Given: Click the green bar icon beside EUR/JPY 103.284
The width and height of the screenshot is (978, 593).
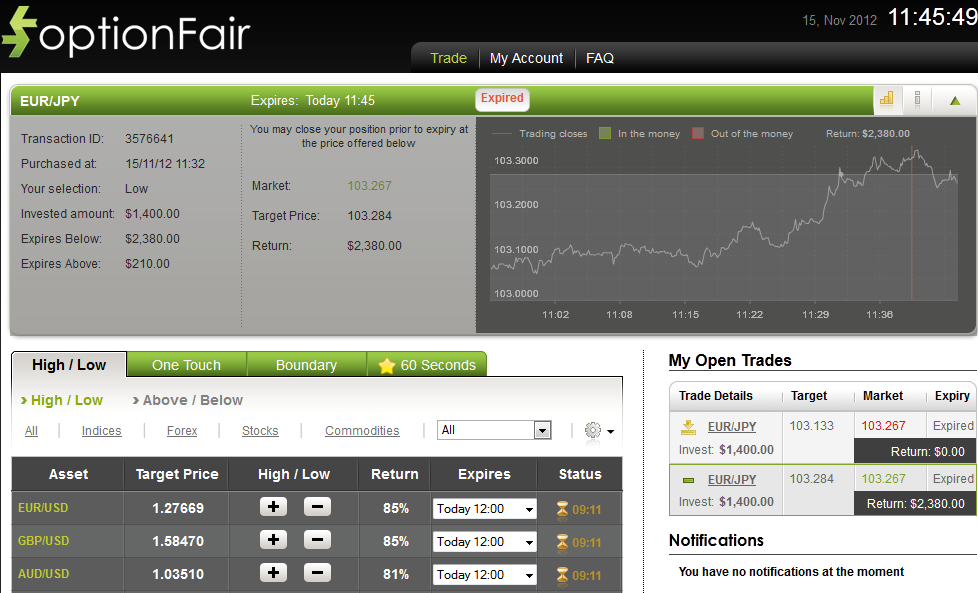Looking at the screenshot, I should pos(688,480).
